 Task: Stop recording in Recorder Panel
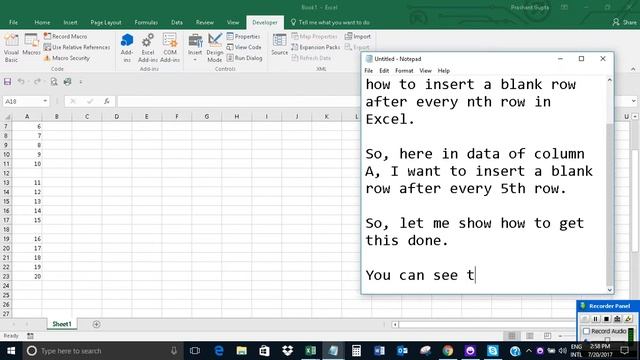coord(606,319)
